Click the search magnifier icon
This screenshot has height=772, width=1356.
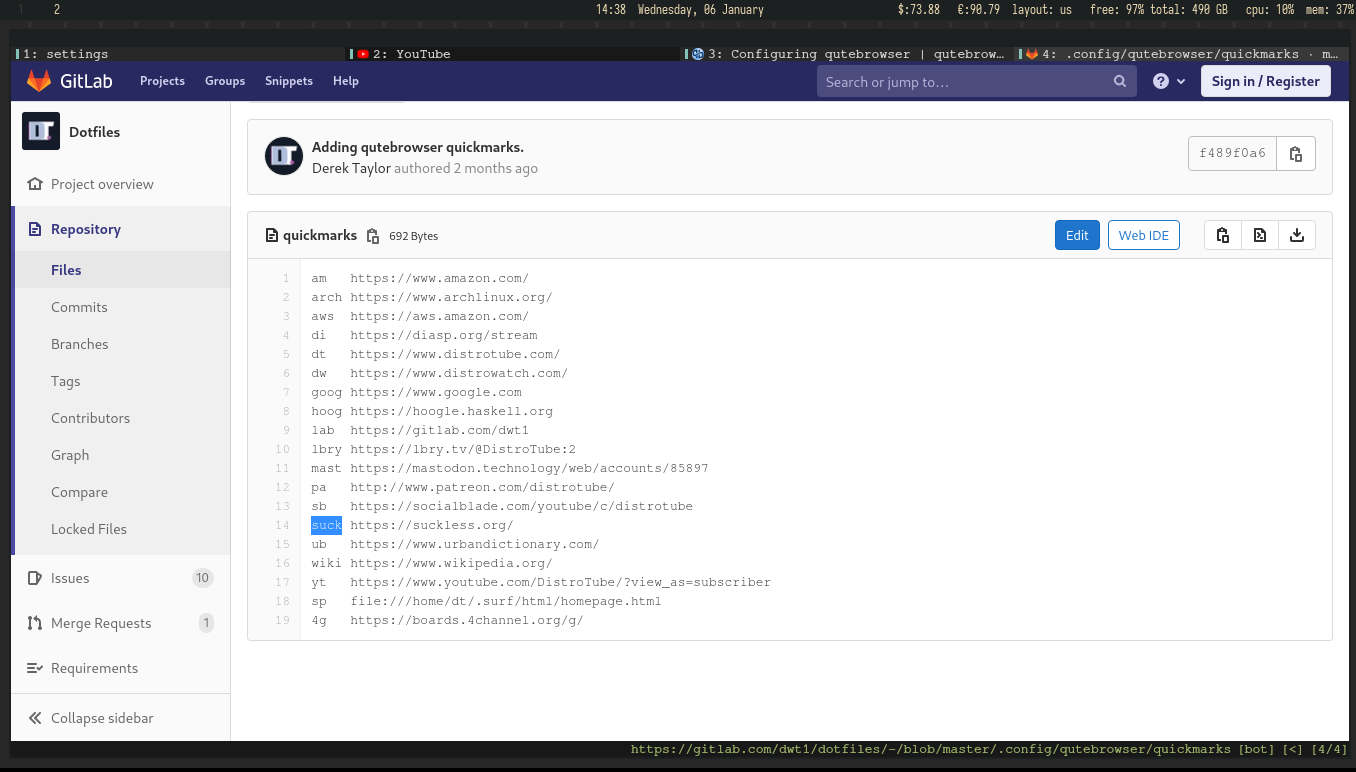[x=1120, y=82]
